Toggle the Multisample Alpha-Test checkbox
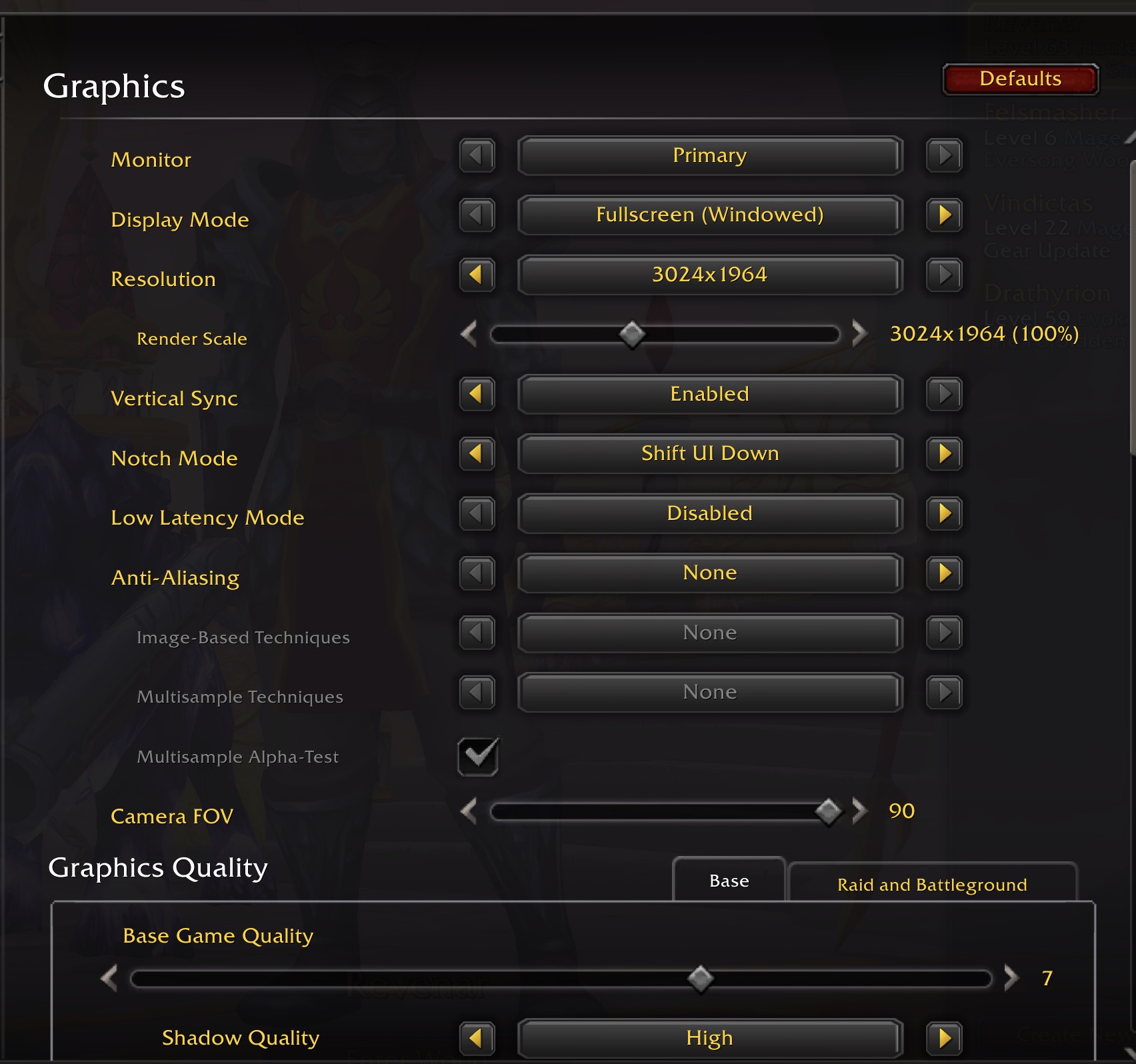The image size is (1136, 1064). coord(478,757)
